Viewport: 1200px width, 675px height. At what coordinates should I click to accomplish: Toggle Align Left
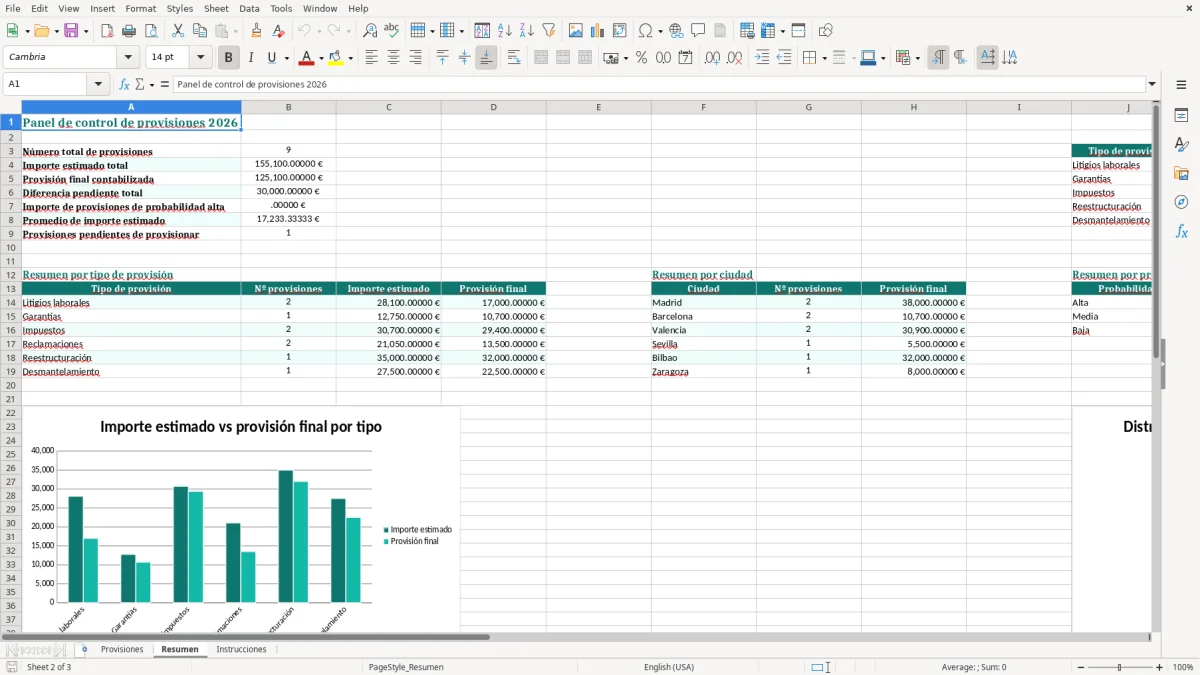pyautogui.click(x=371, y=58)
